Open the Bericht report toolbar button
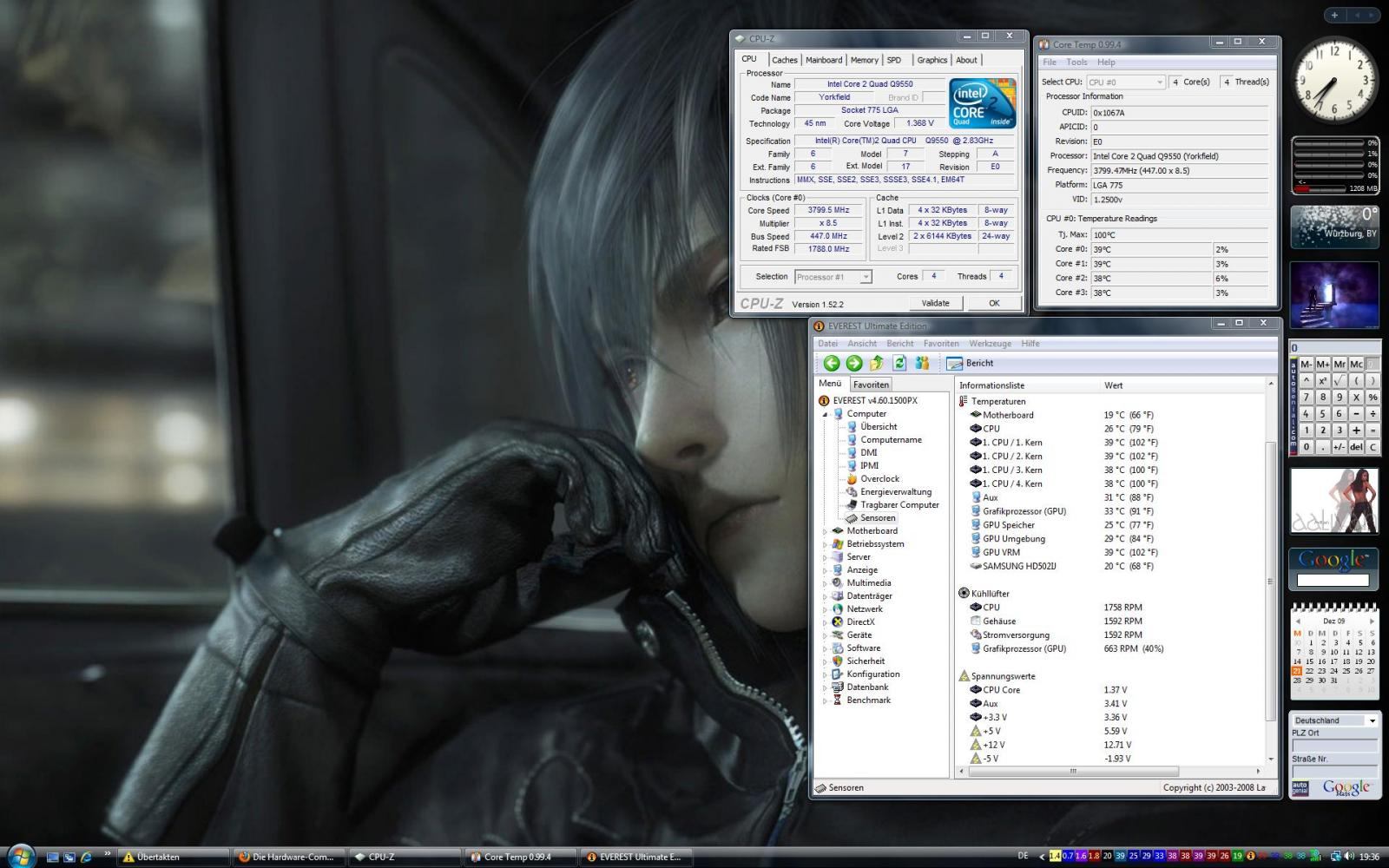The image size is (1389, 868). pos(970,364)
